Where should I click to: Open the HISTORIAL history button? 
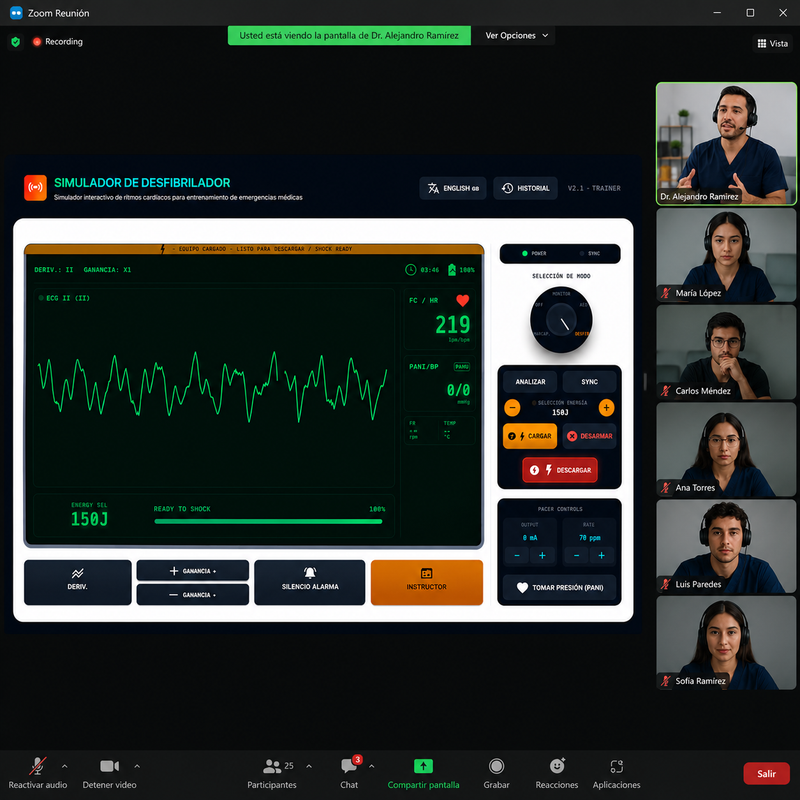(x=525, y=188)
